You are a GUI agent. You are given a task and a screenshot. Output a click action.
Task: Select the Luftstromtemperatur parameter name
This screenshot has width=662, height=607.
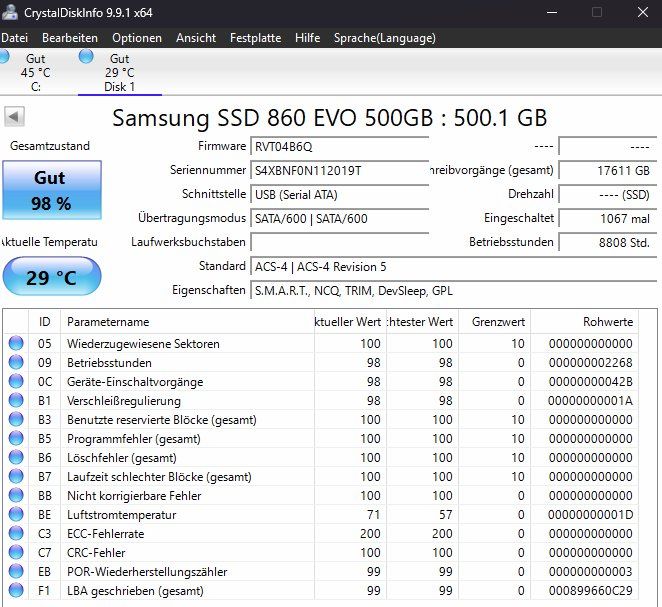[x=122, y=515]
